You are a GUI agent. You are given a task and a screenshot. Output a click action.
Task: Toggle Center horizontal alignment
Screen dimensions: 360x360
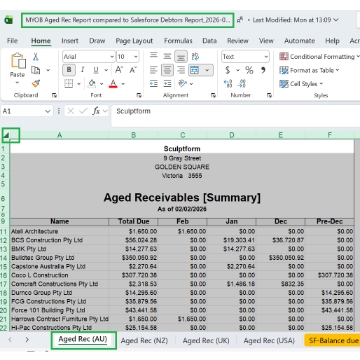(x=167, y=70)
